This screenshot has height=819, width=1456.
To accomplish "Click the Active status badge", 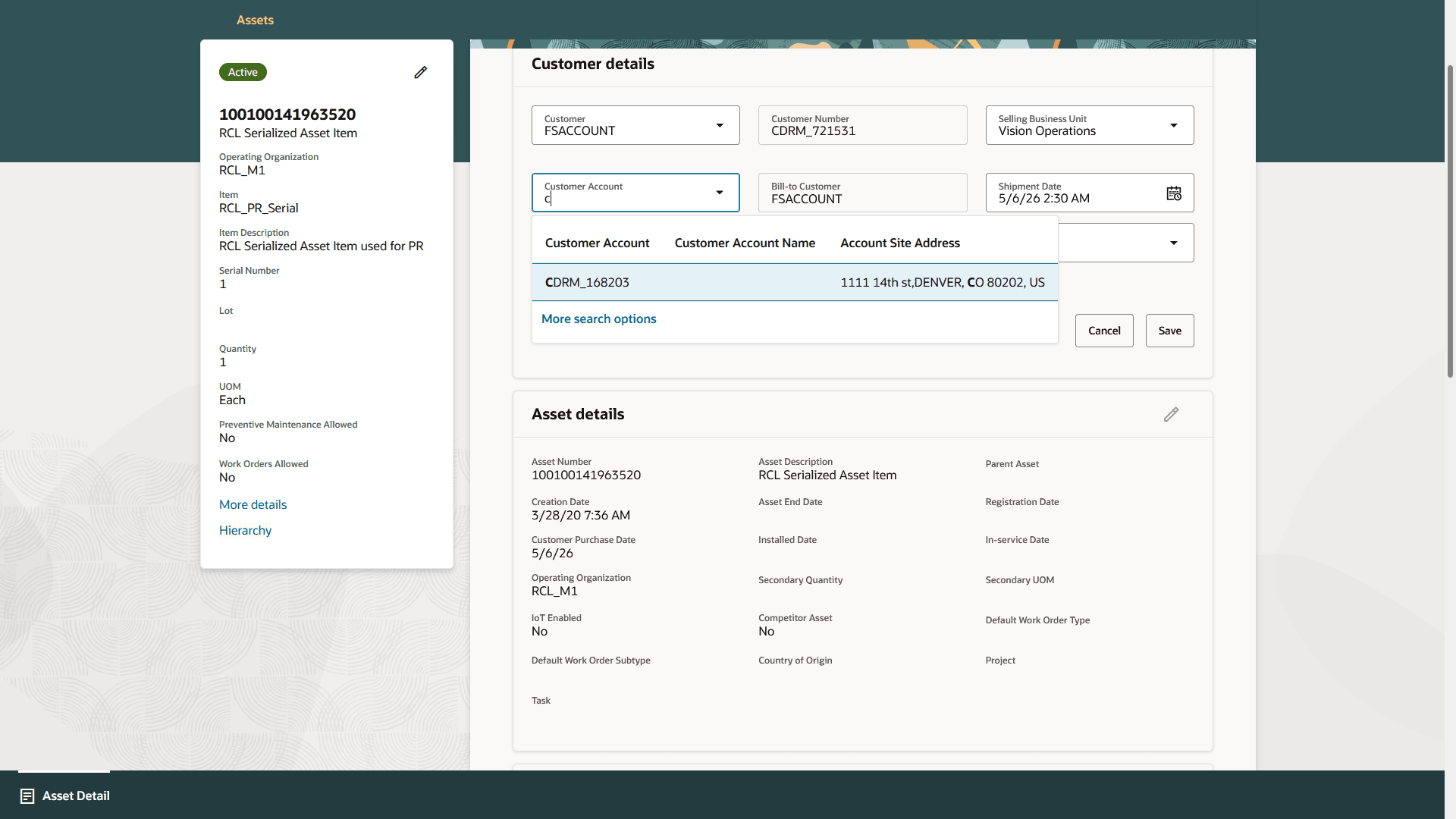I will pos(243,72).
